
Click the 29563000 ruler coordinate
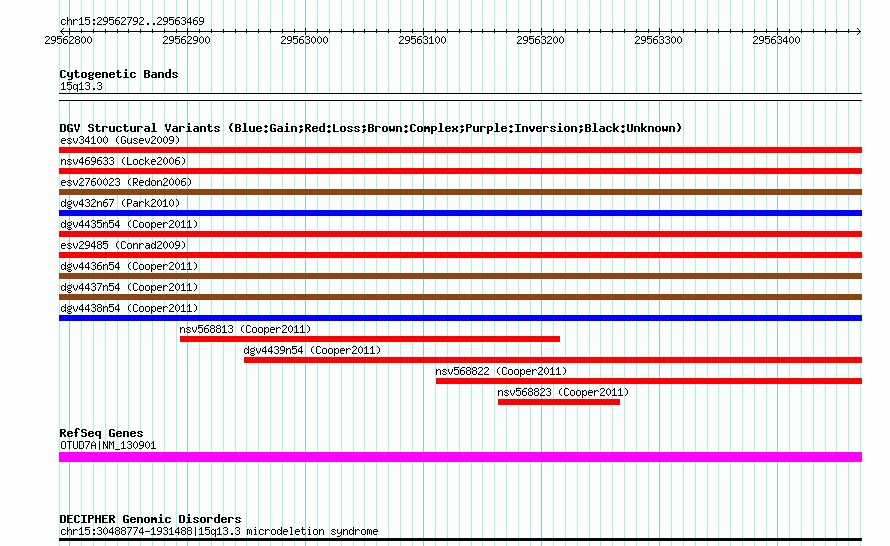304,40
